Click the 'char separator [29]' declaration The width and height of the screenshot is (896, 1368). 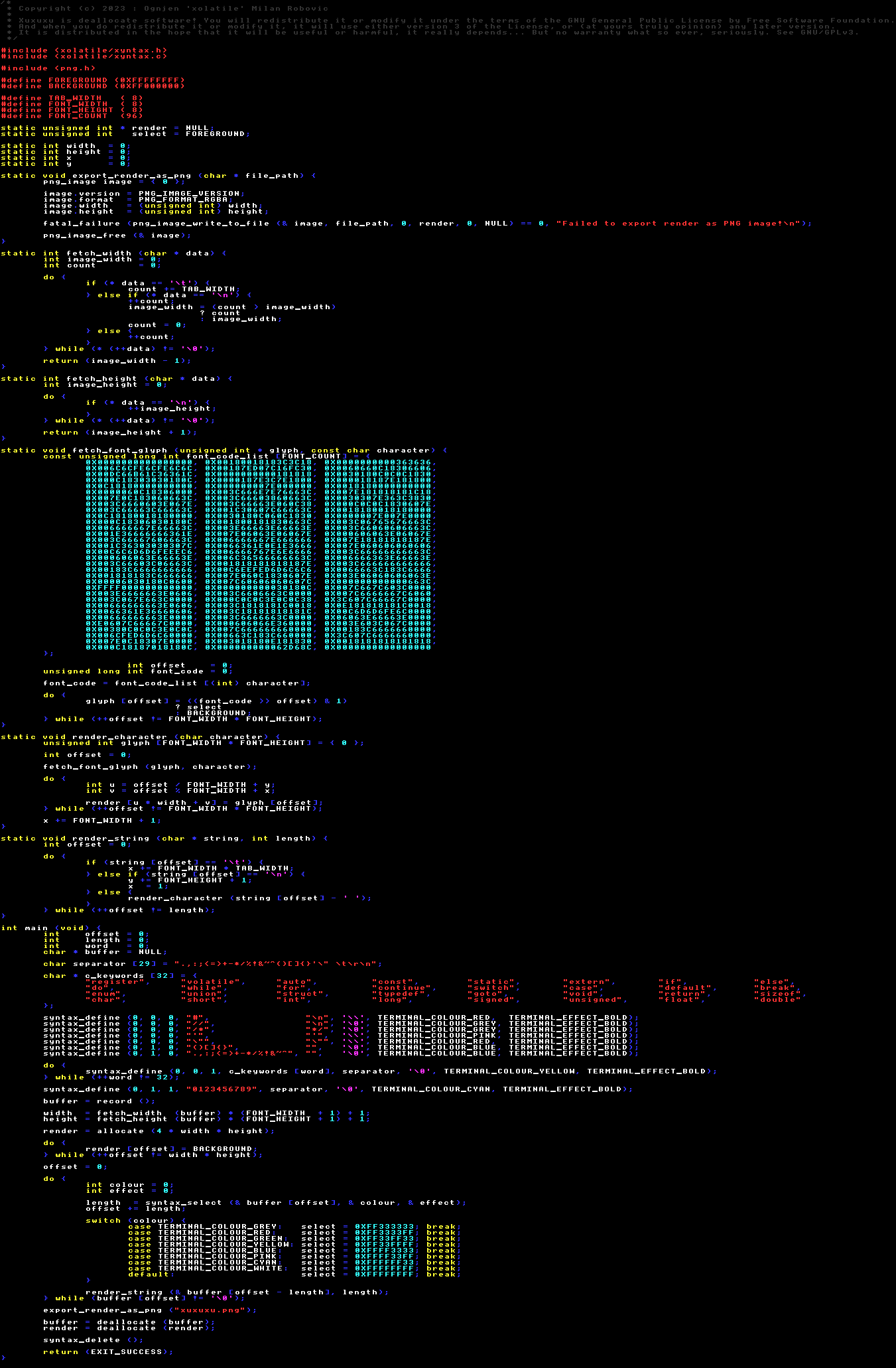[x=213, y=964]
